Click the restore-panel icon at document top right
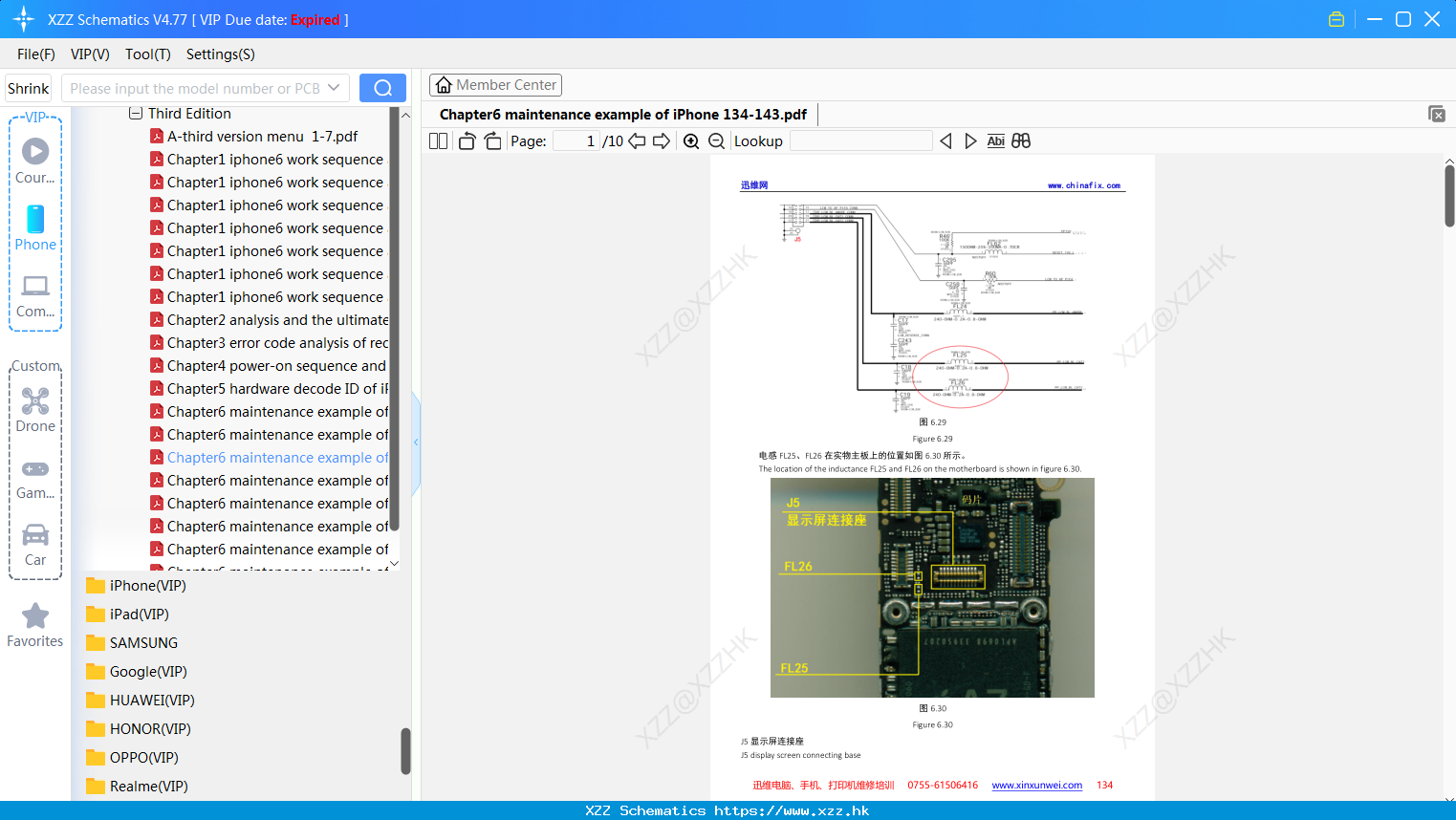 [x=1437, y=114]
